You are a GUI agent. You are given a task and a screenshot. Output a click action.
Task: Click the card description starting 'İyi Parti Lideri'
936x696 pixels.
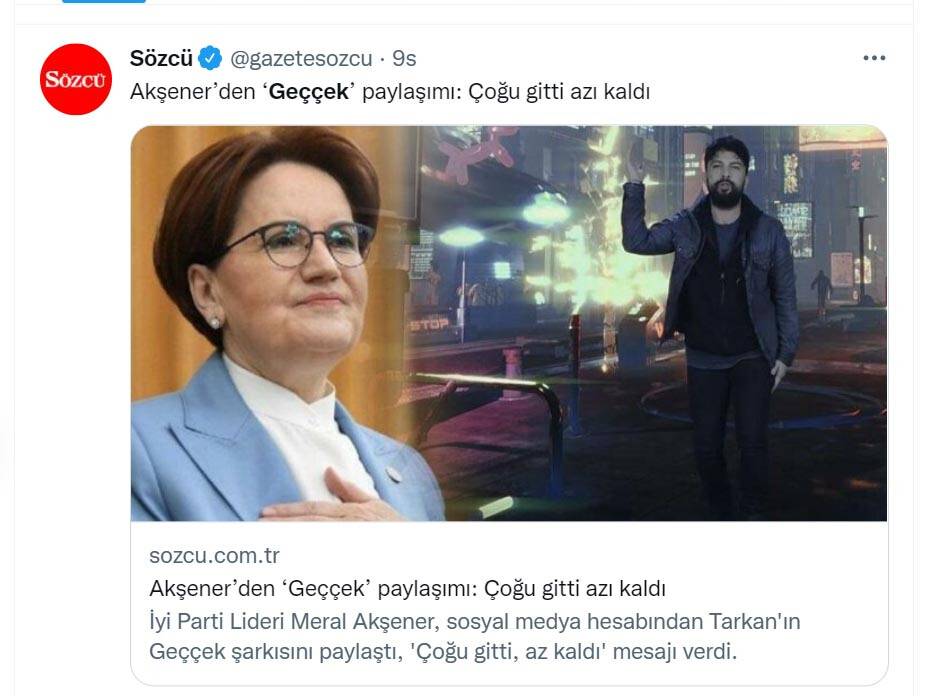point(475,636)
